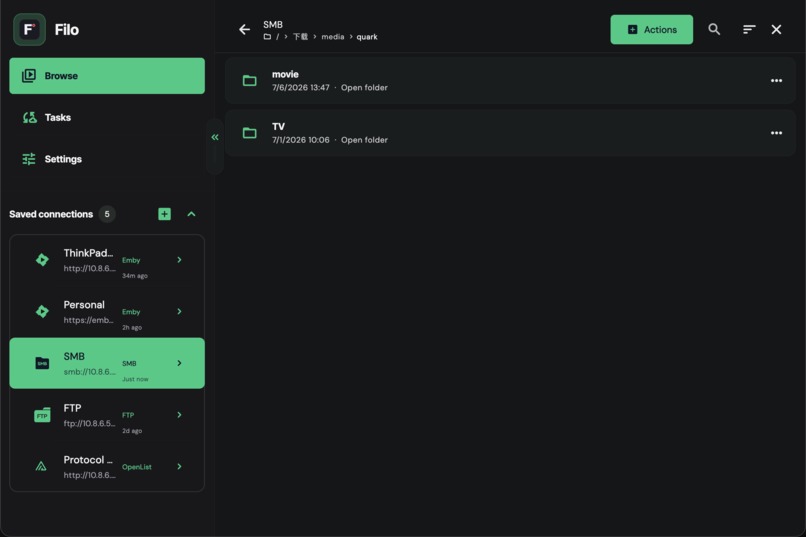
Task: Select the FTP connection
Action: (107, 415)
